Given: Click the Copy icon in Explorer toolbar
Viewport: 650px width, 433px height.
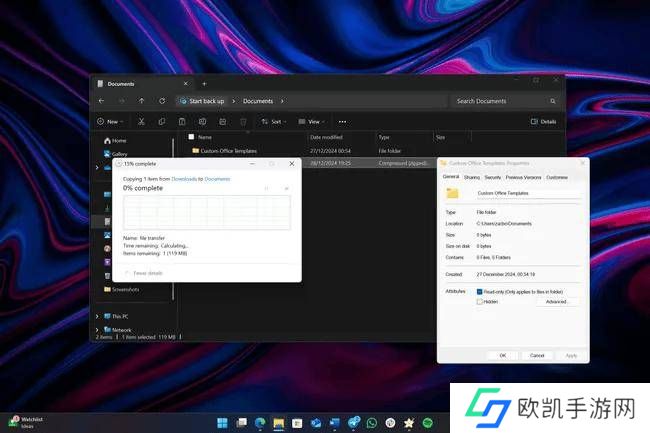Looking at the screenshot, I should (162, 121).
